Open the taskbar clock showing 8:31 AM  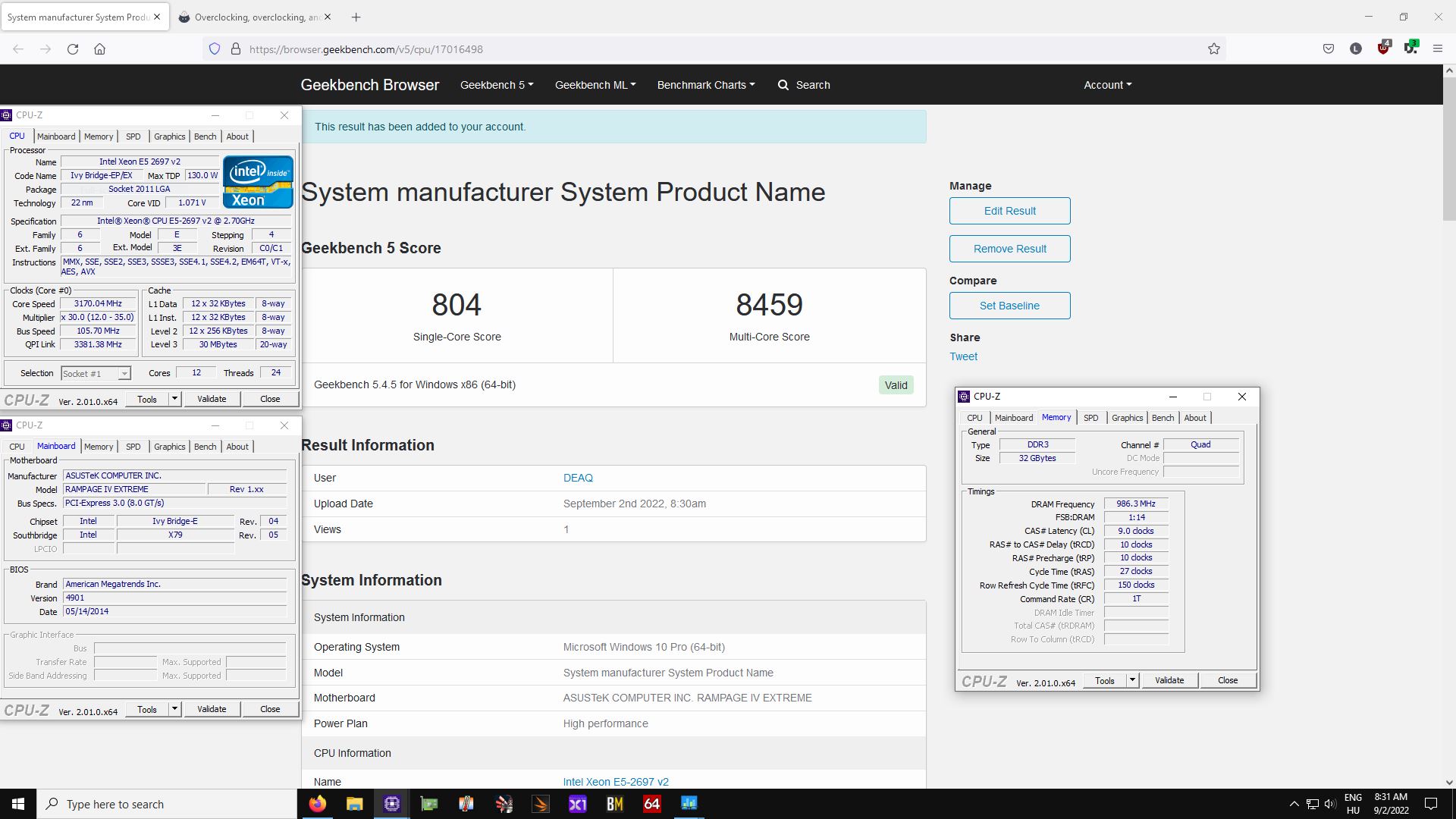(x=1391, y=804)
